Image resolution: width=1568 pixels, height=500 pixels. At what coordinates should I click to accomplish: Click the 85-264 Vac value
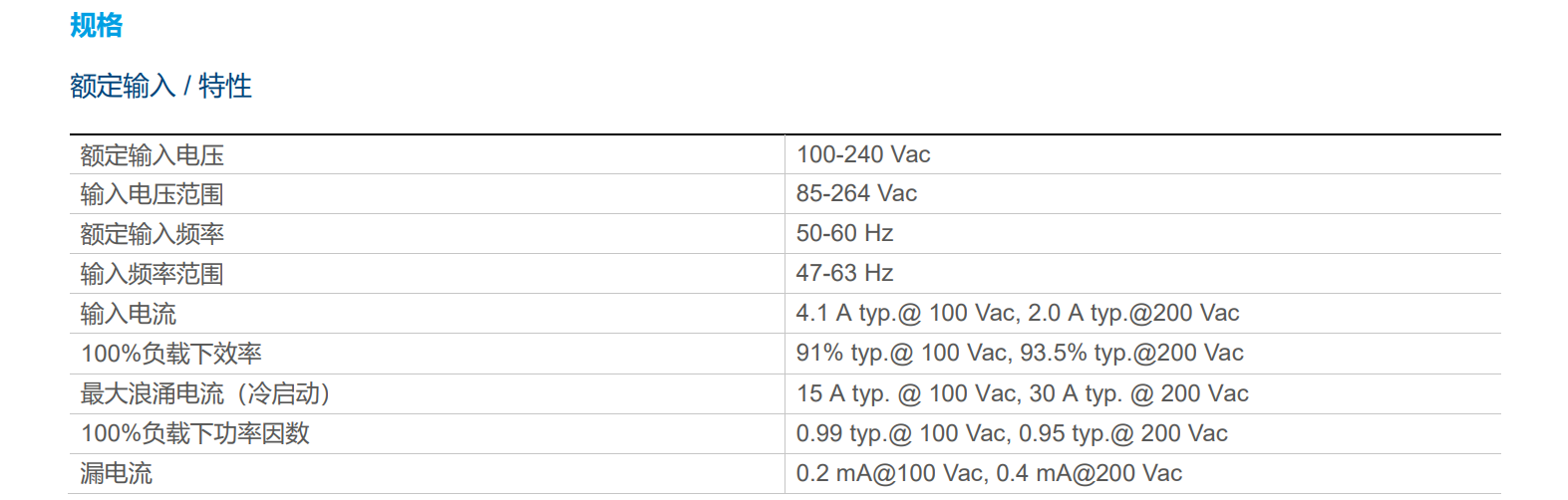pos(856,193)
